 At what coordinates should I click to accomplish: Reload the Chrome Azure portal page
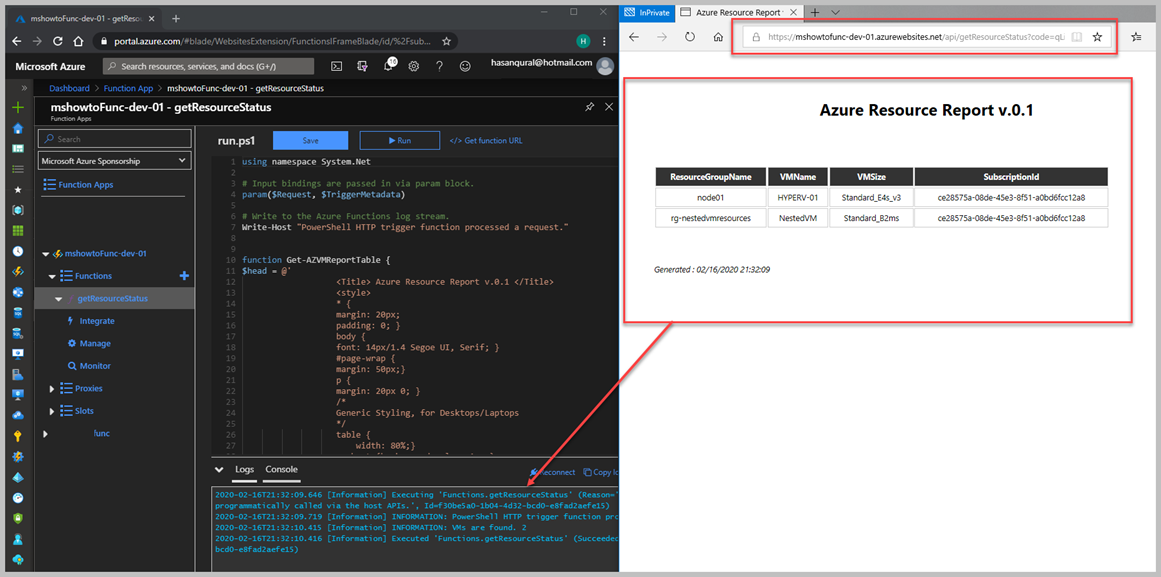coord(58,41)
